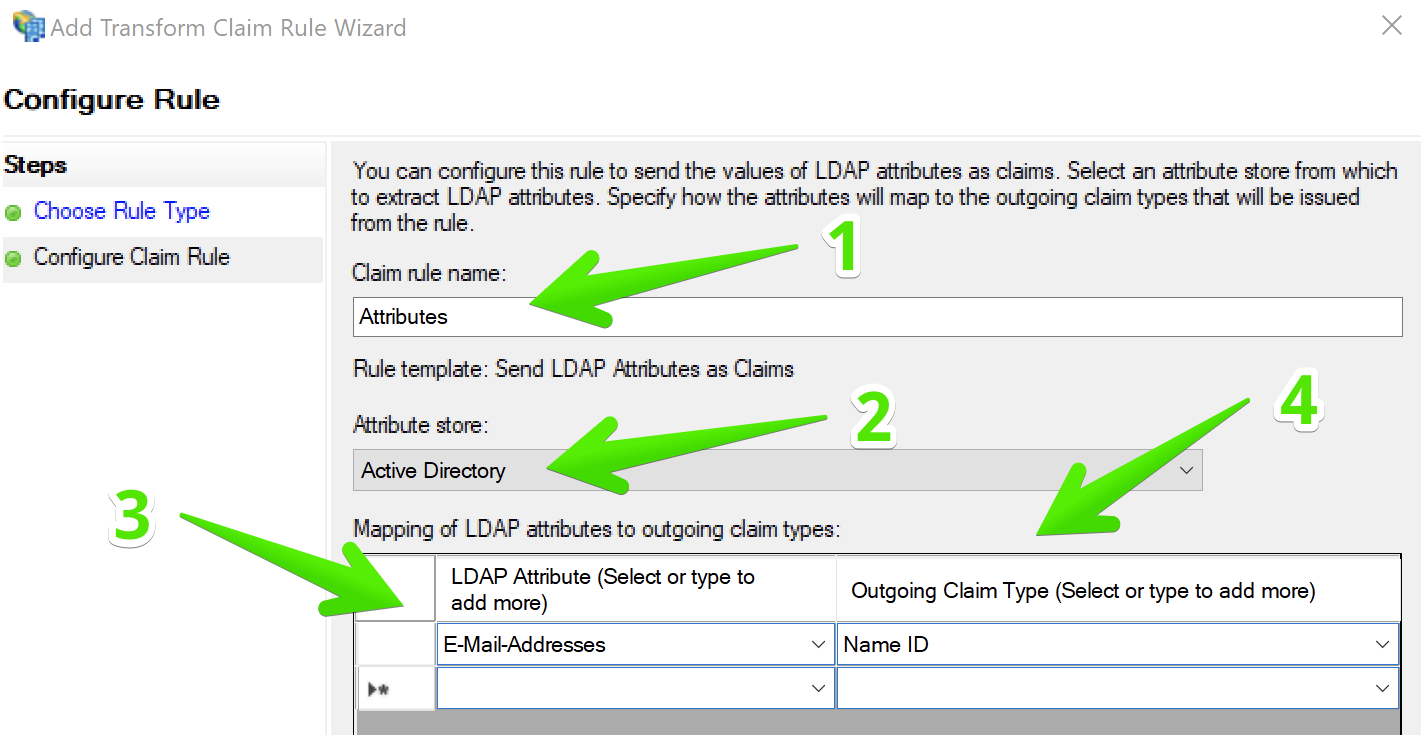Select the row header of E-Mail-Addresses row
This screenshot has width=1421, height=735.
point(396,645)
